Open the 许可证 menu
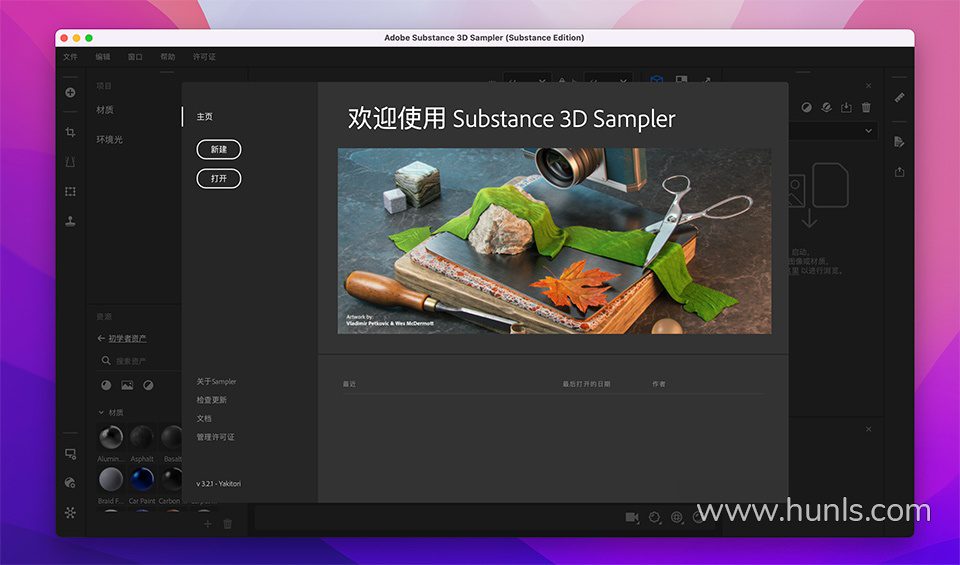This screenshot has height=565, width=960. click(x=204, y=56)
